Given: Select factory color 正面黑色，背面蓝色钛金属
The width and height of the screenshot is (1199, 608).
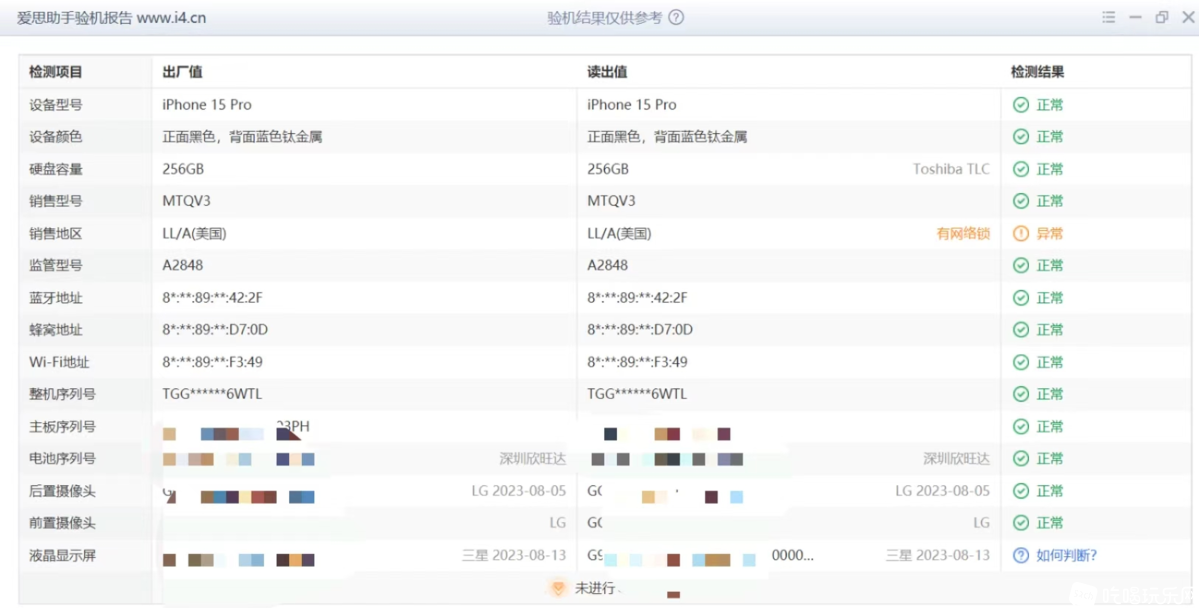Looking at the screenshot, I should tap(242, 137).
